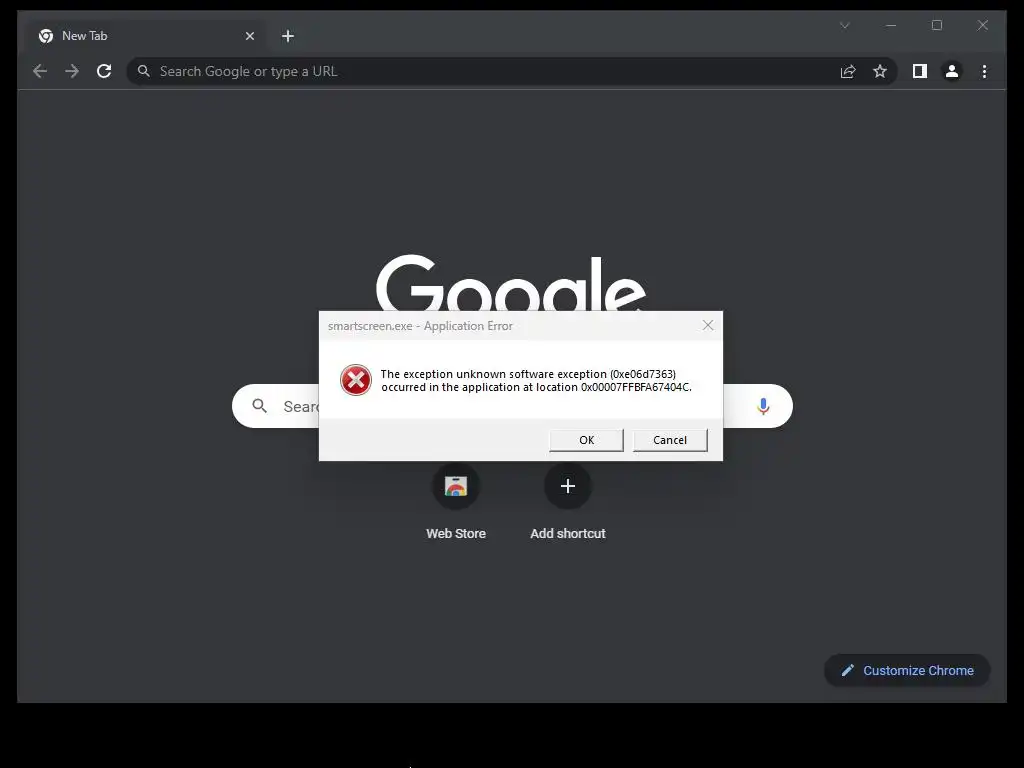
Task: Click the 'Add shortcut' label
Action: [568, 534]
